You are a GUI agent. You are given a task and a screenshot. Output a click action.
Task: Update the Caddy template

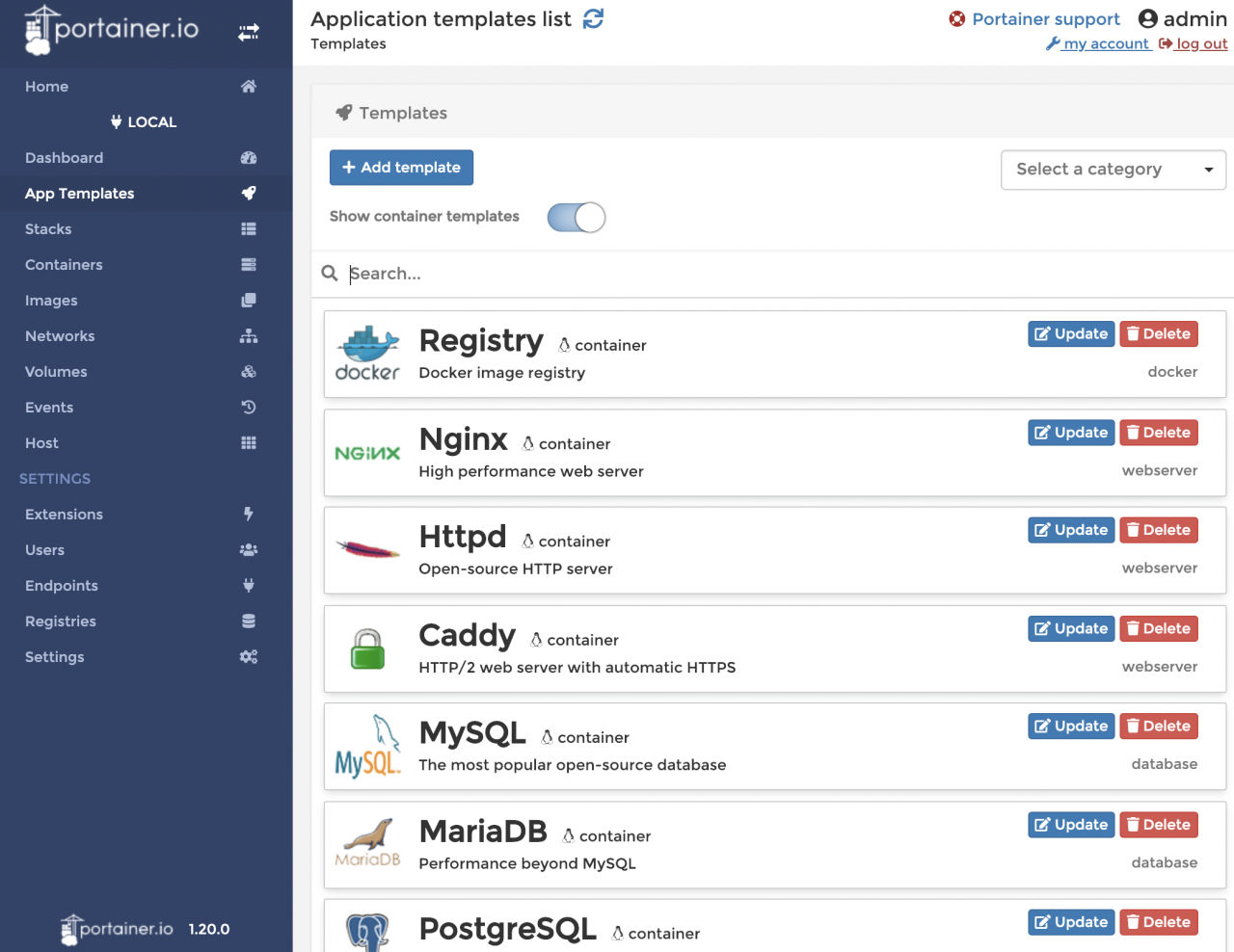pyautogui.click(x=1071, y=628)
